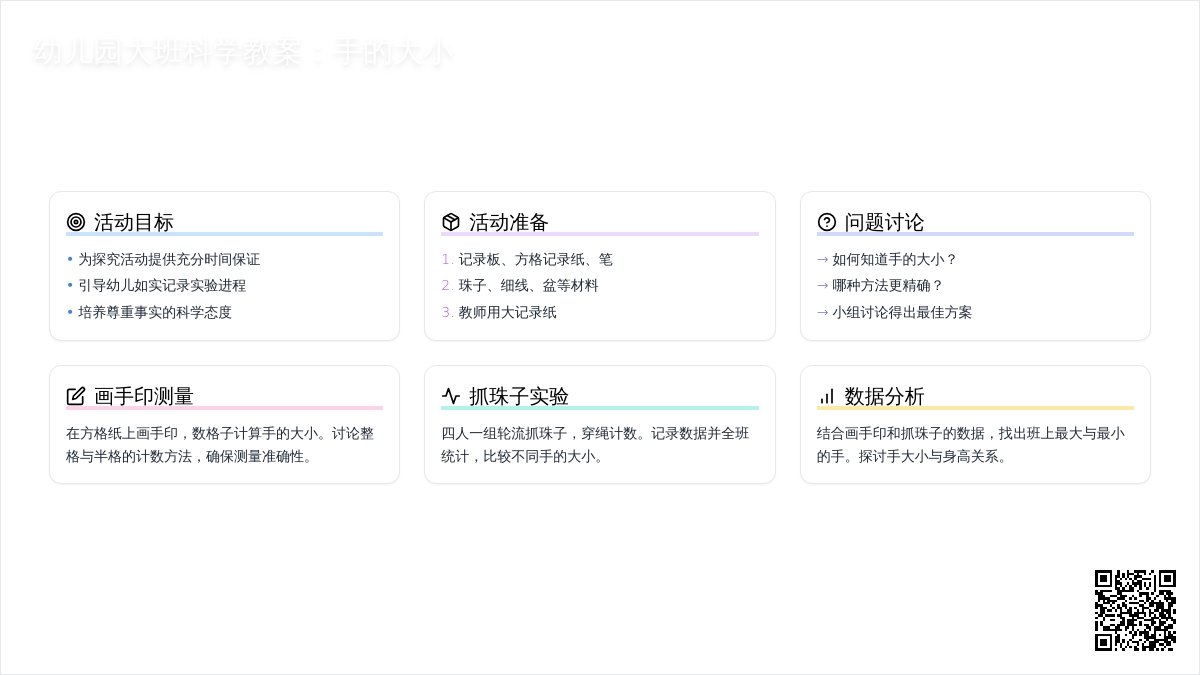Click the slide title 幼儿园大班科学教案：手的大小
This screenshot has width=1200, height=675.
tap(245, 55)
